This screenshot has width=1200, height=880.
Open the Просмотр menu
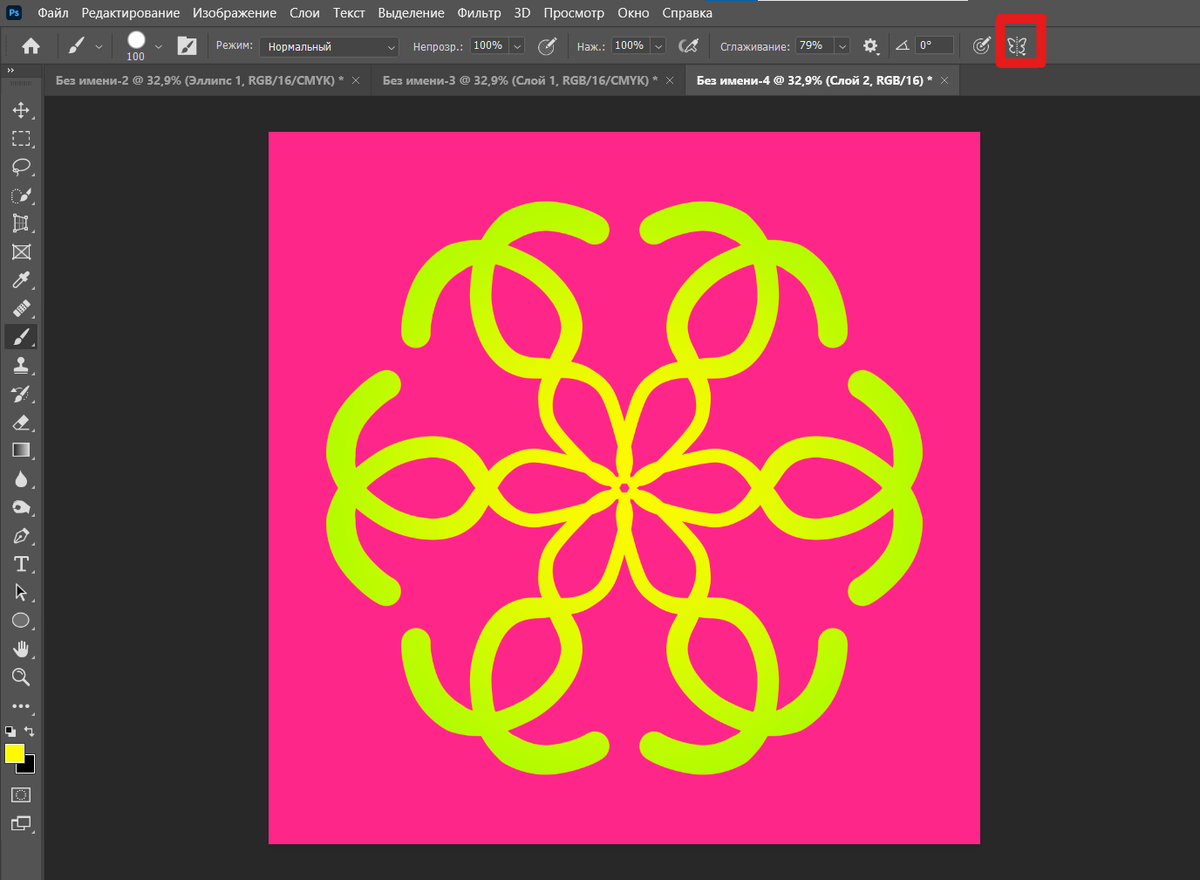[574, 13]
